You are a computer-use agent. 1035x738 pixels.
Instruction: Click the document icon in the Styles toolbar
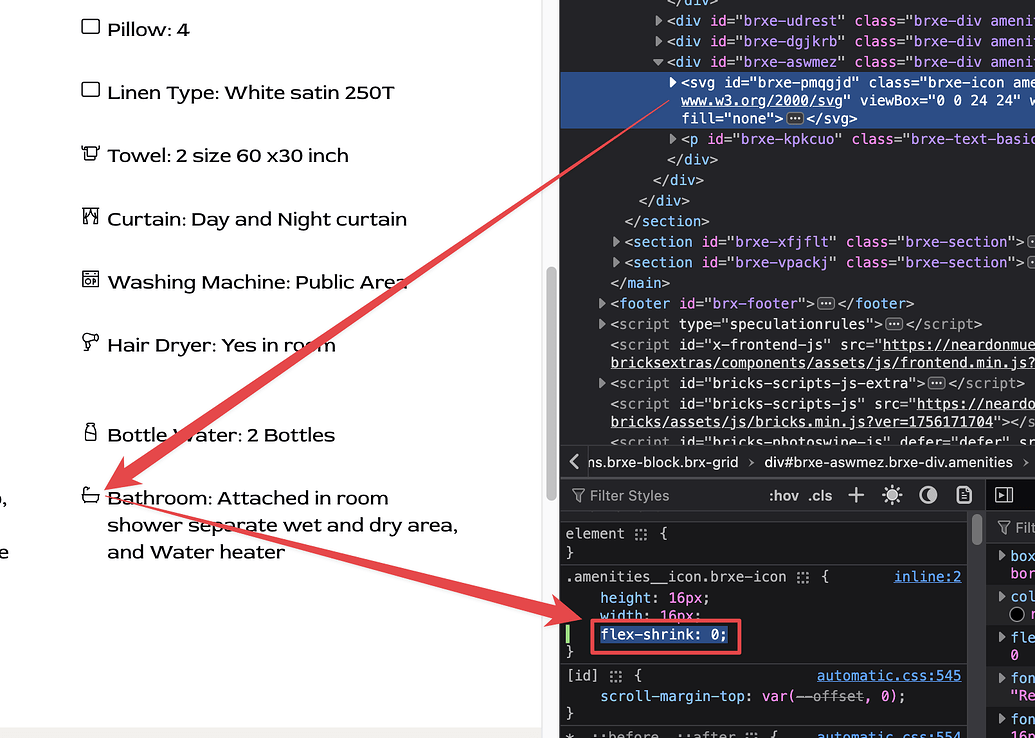click(x=962, y=494)
